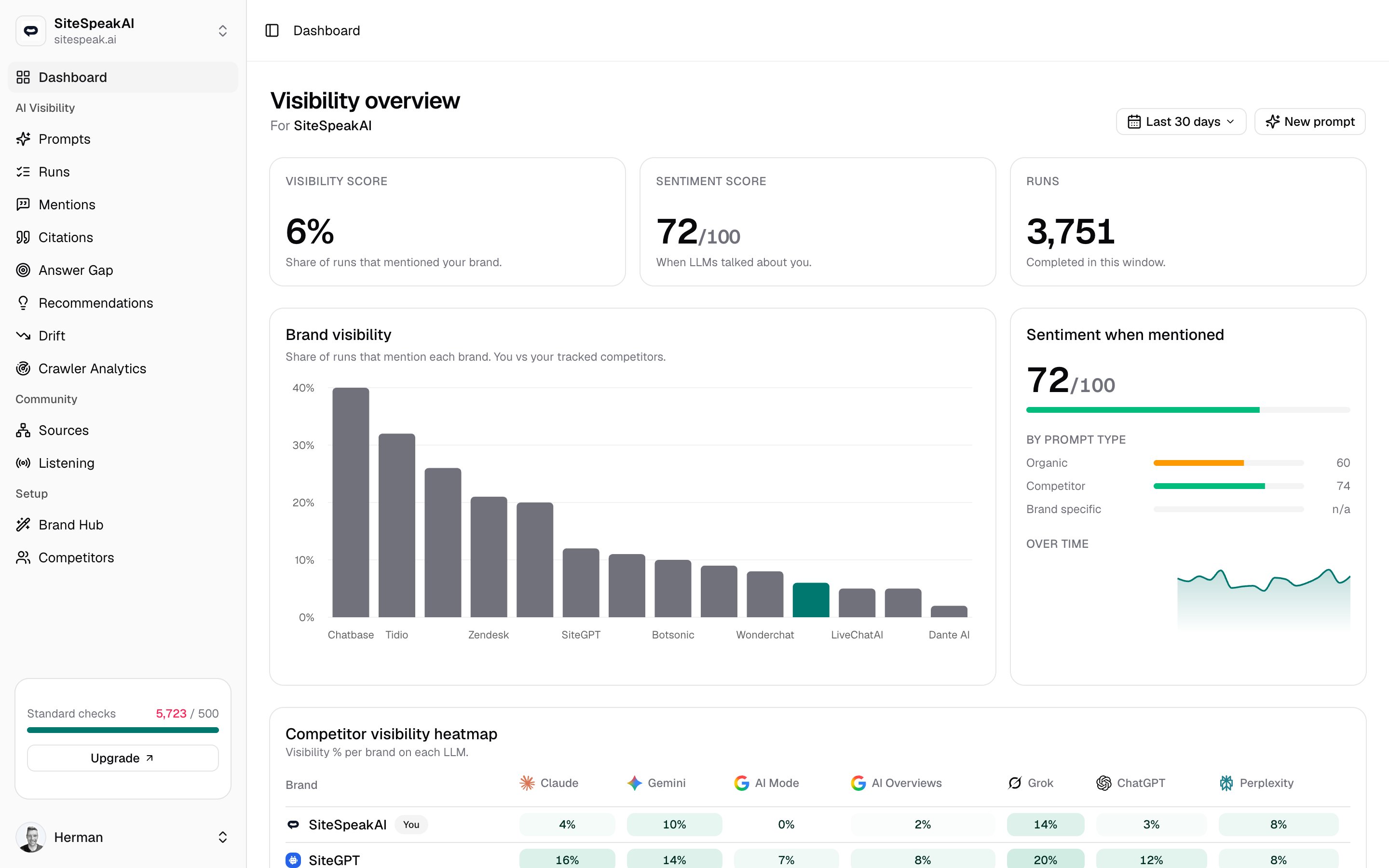Click the SiteSpeakAI Gemini 10% cell
This screenshot has width=1389, height=868.
point(674,825)
